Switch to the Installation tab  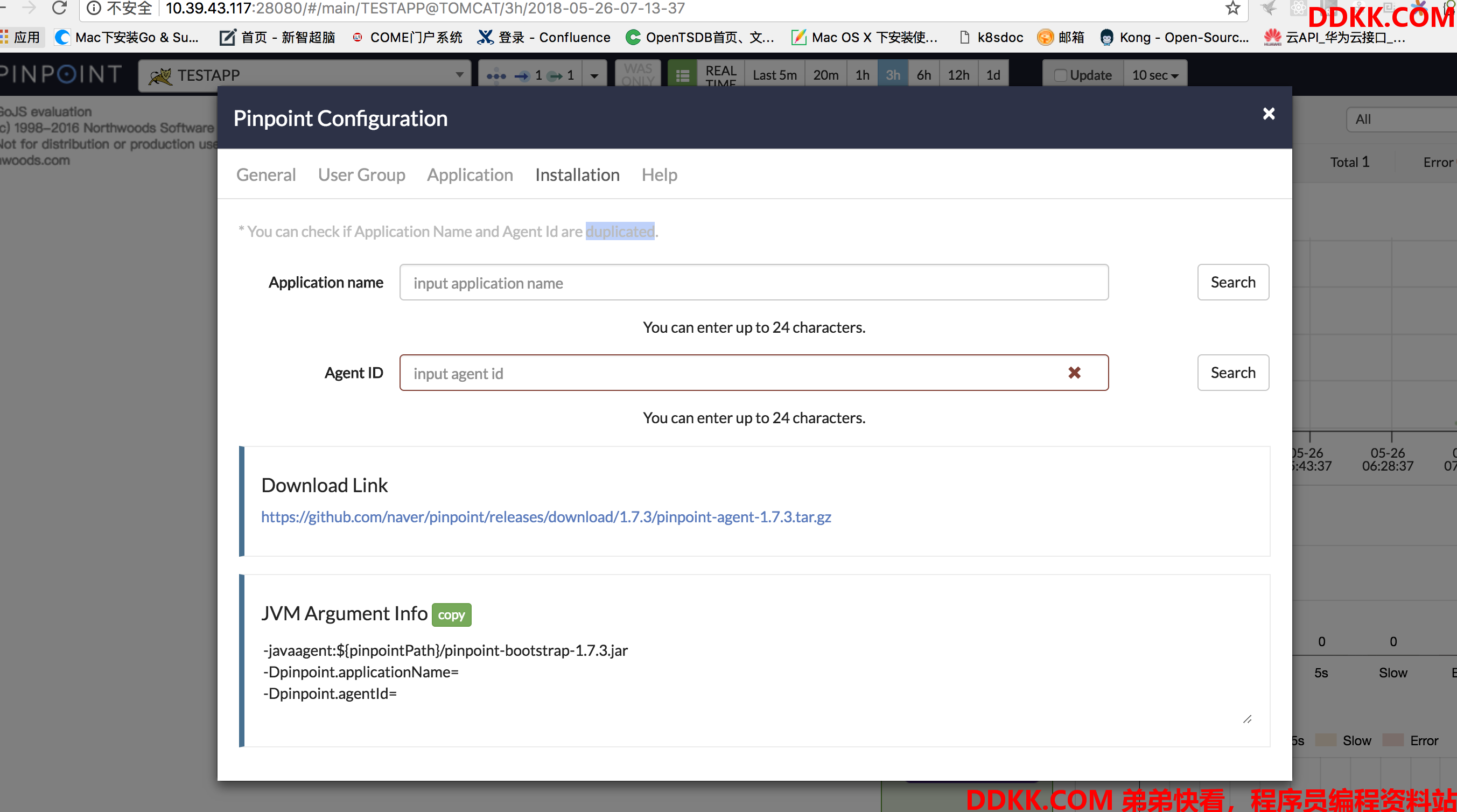(x=577, y=174)
